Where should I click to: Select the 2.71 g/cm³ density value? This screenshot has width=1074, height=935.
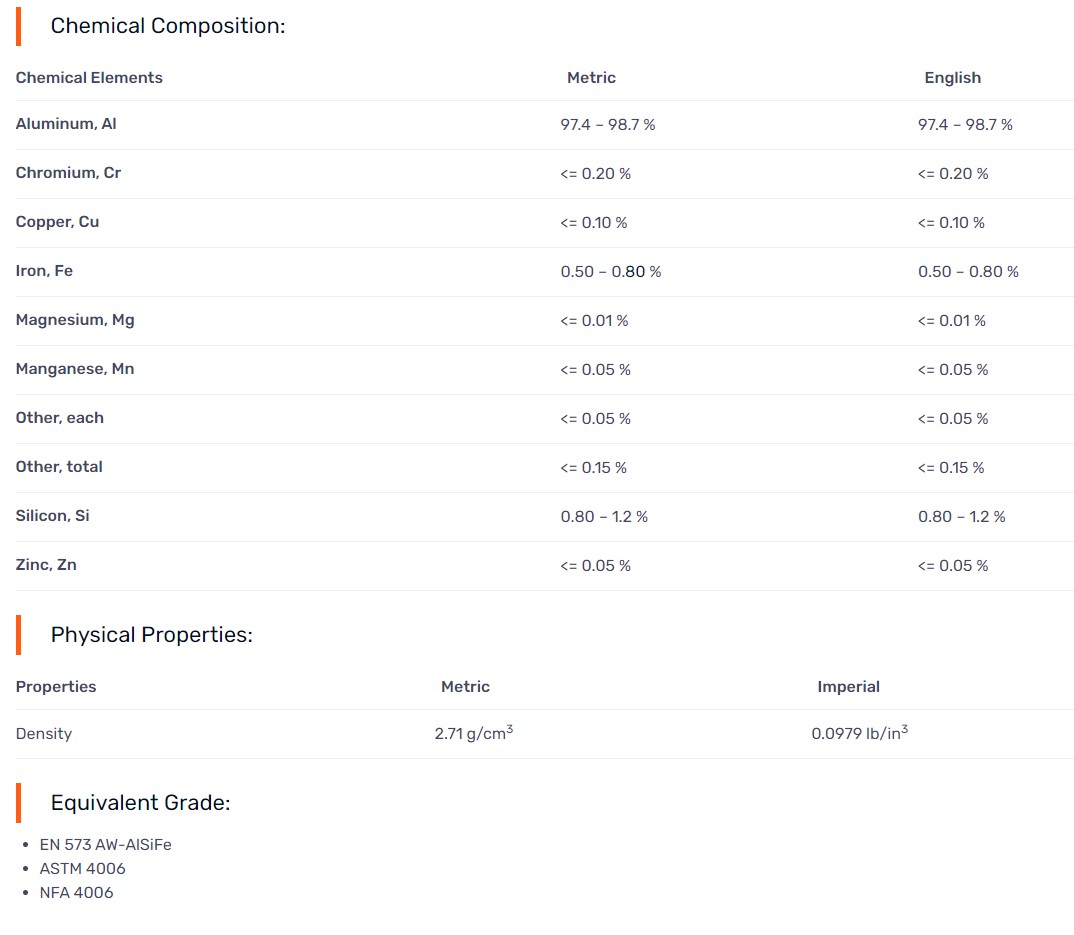[x=473, y=734]
